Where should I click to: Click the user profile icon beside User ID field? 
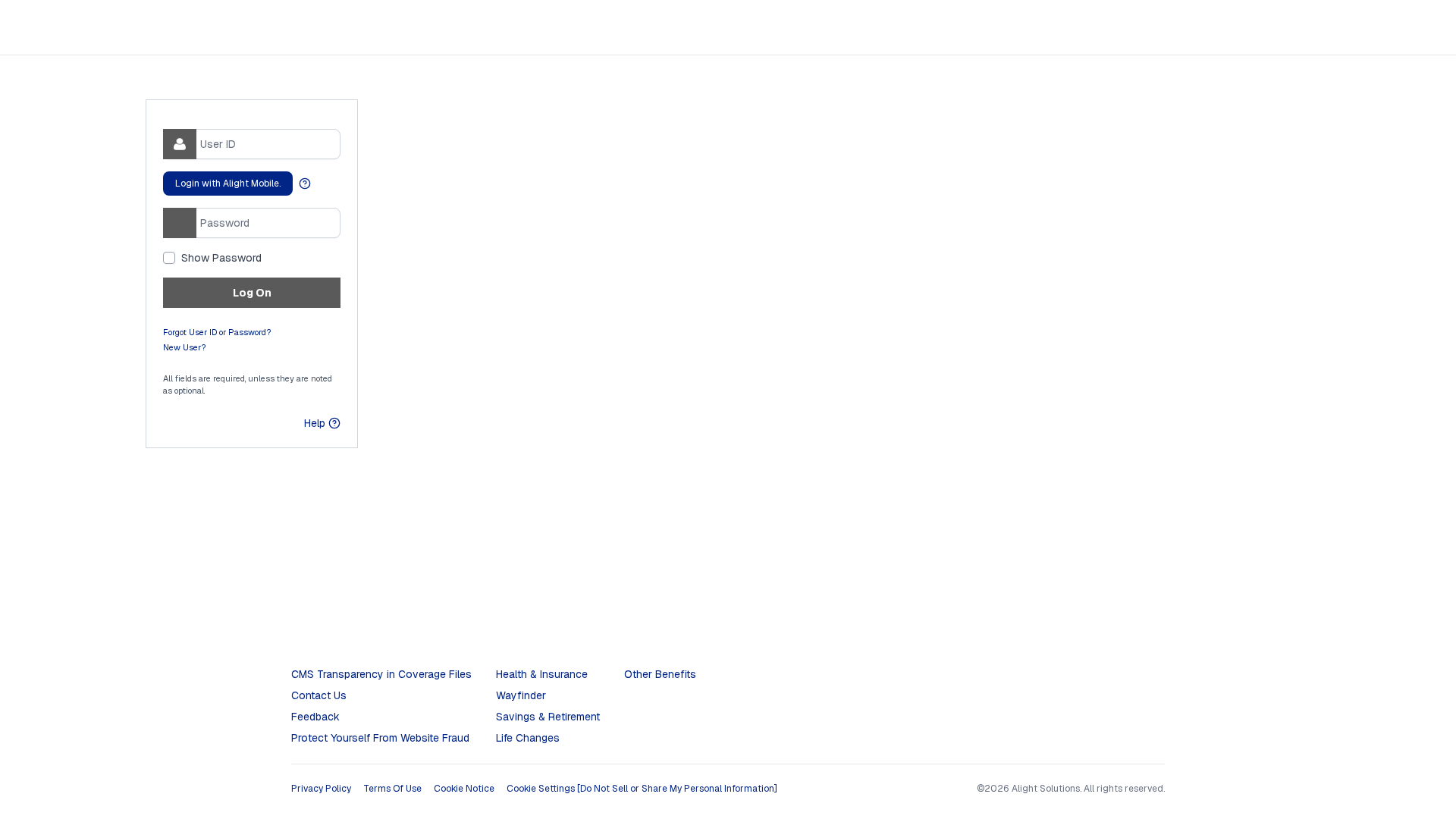coord(179,144)
